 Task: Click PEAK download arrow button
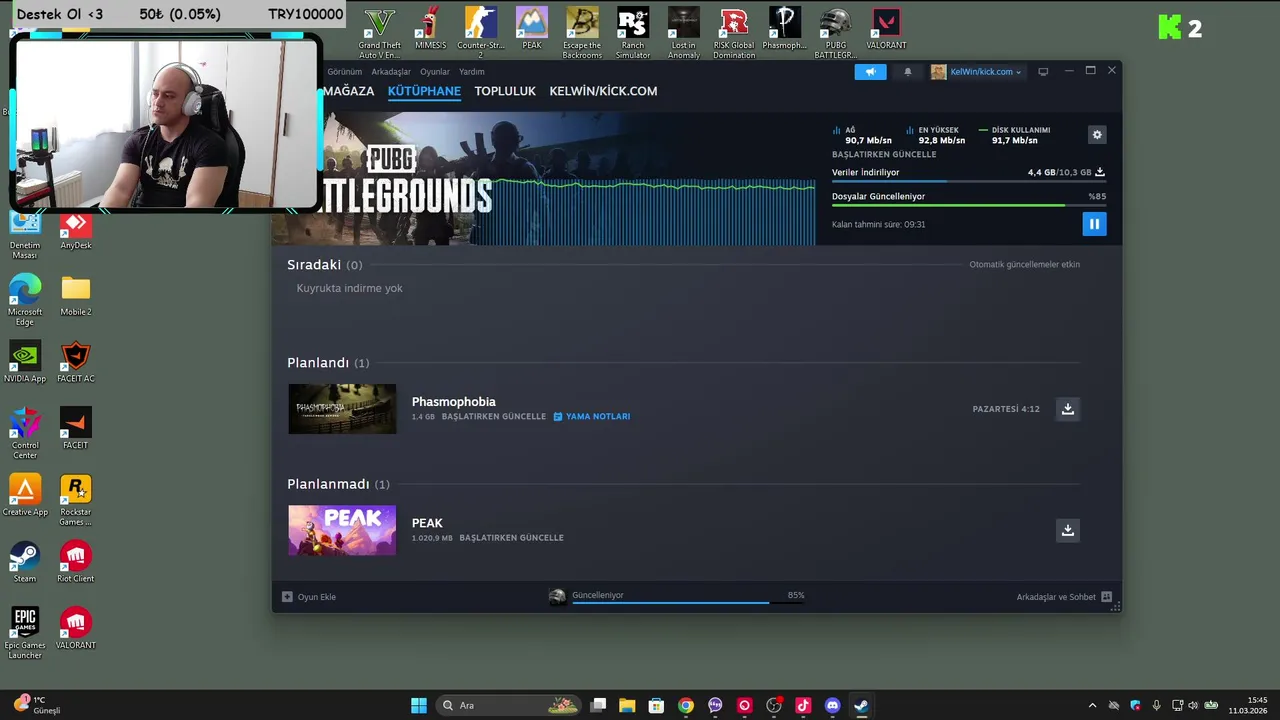tap(1068, 530)
